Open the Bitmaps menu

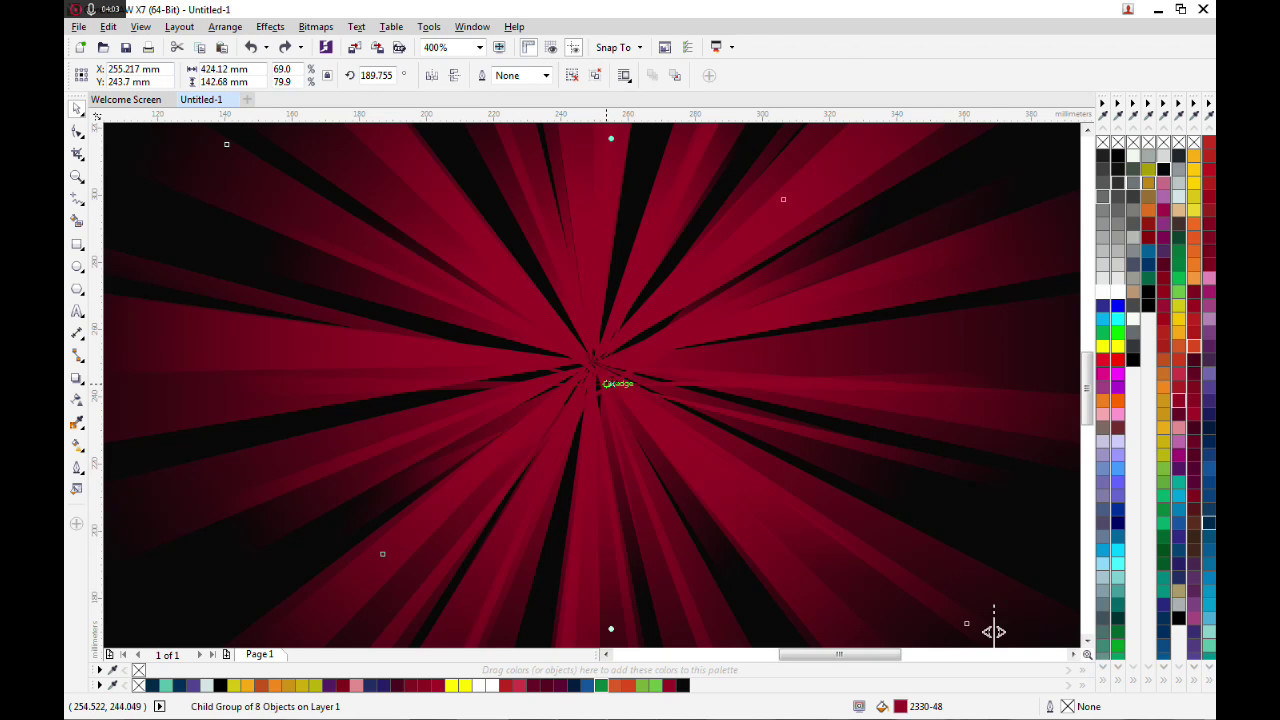coord(316,27)
